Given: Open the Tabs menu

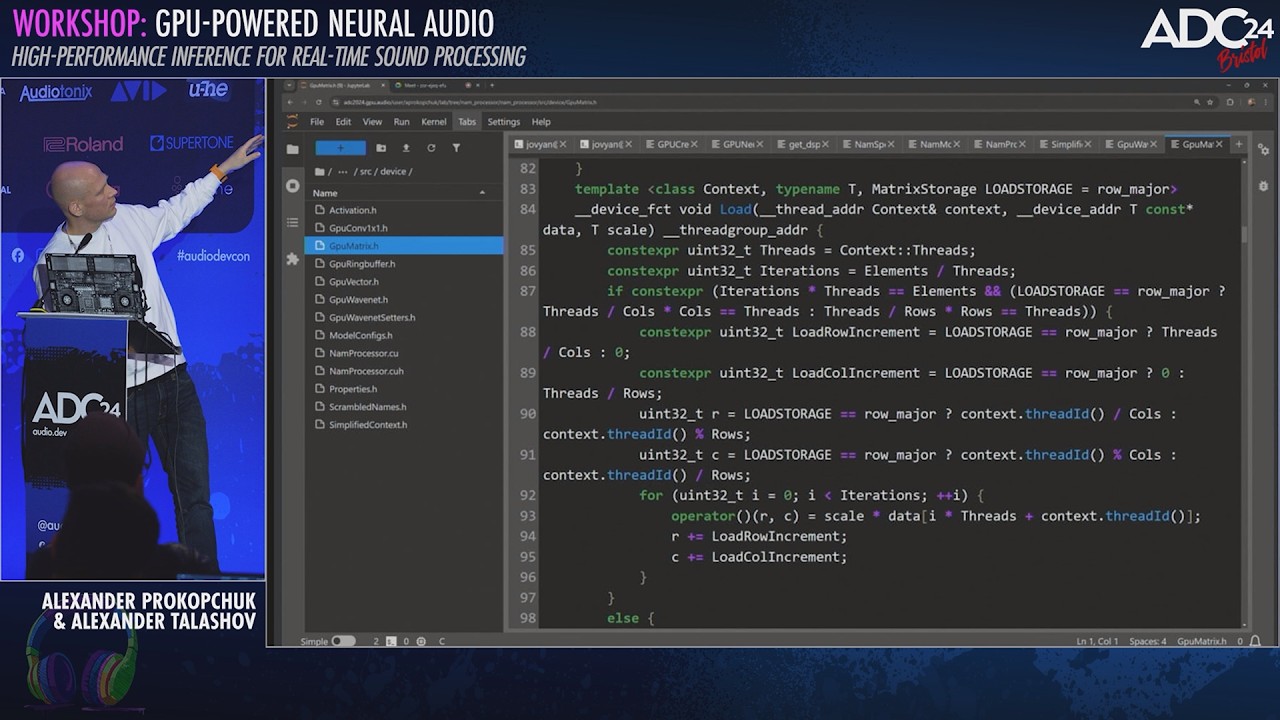Looking at the screenshot, I should click(x=467, y=122).
